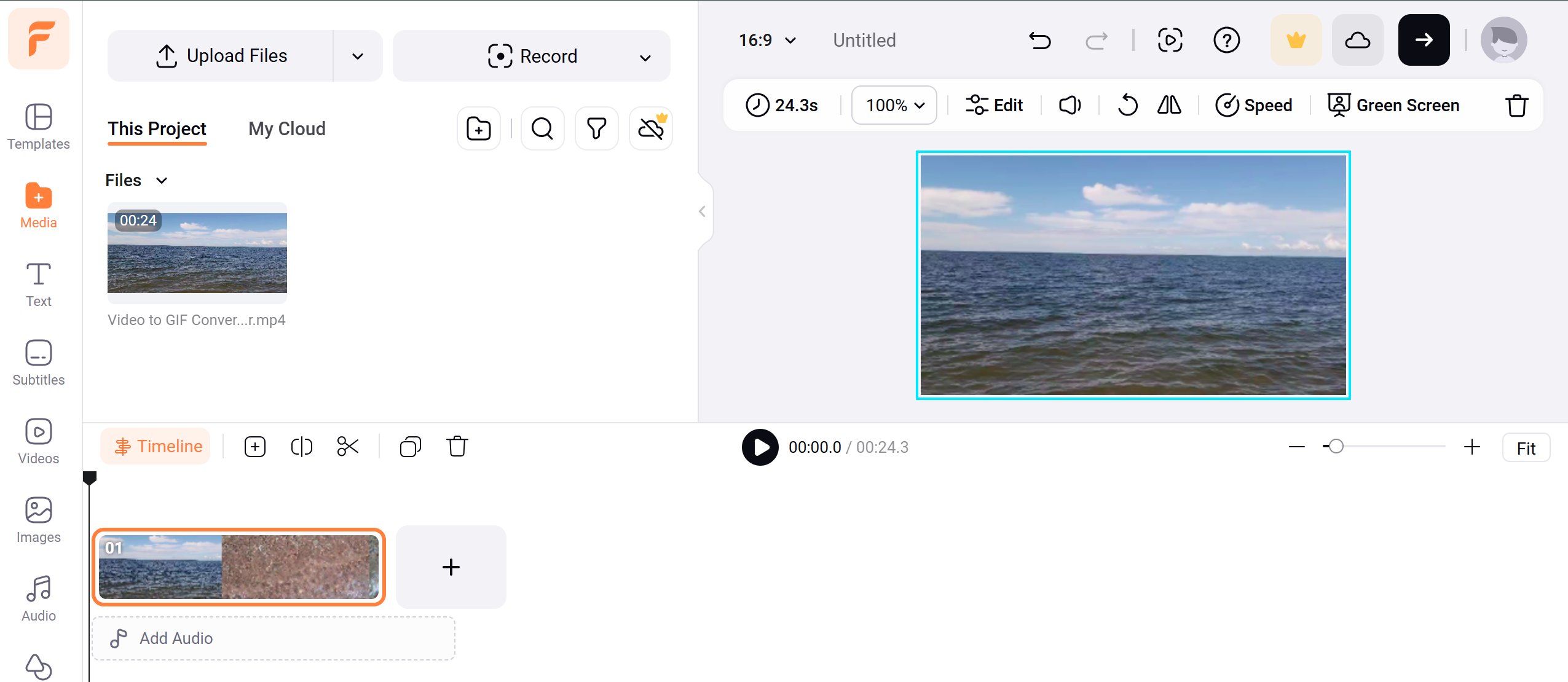
Task: Click the premium crown upgrade button
Action: [x=1296, y=40]
